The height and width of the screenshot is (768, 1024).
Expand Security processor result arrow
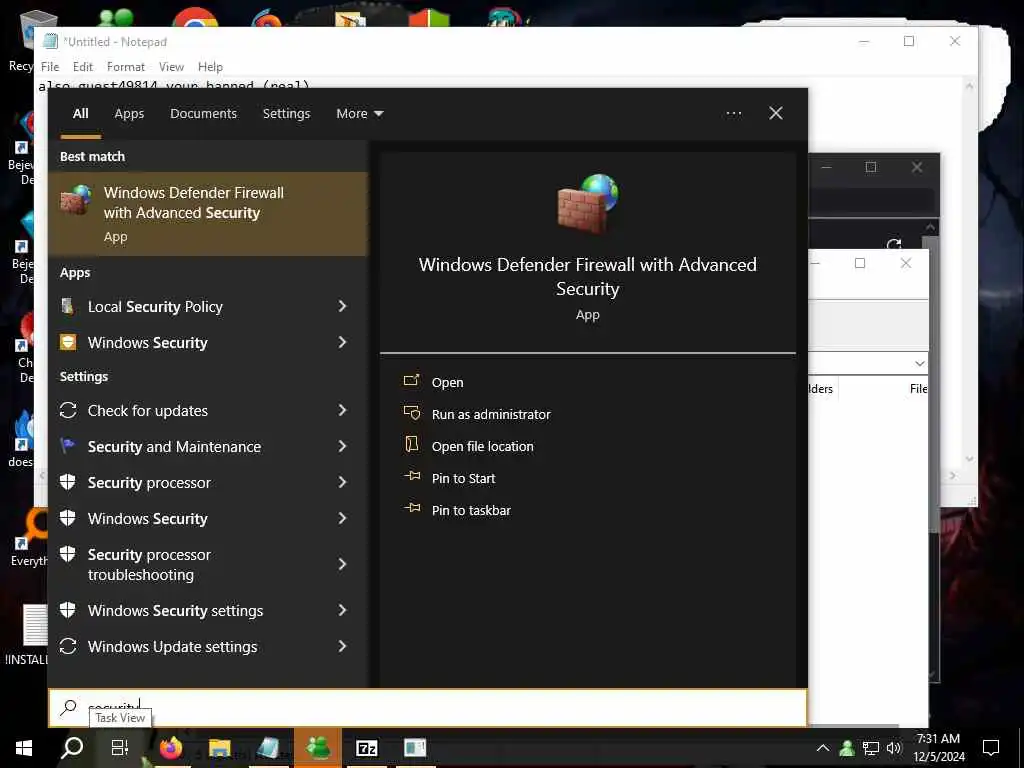342,482
